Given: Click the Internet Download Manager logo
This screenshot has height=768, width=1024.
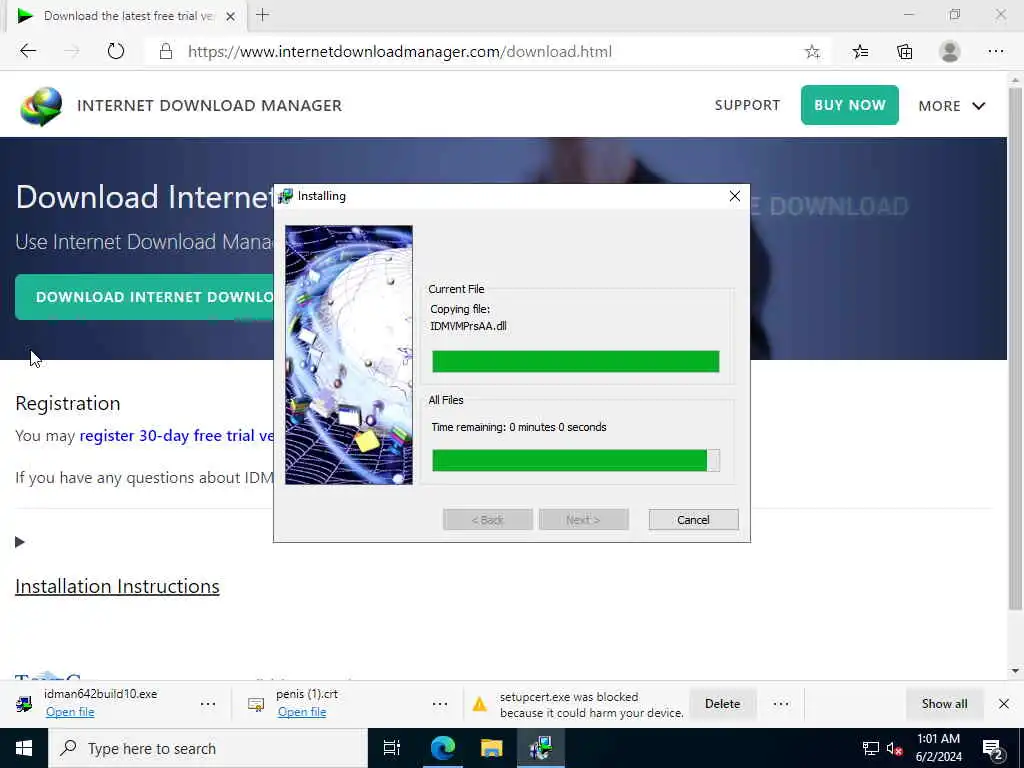Looking at the screenshot, I should [41, 106].
